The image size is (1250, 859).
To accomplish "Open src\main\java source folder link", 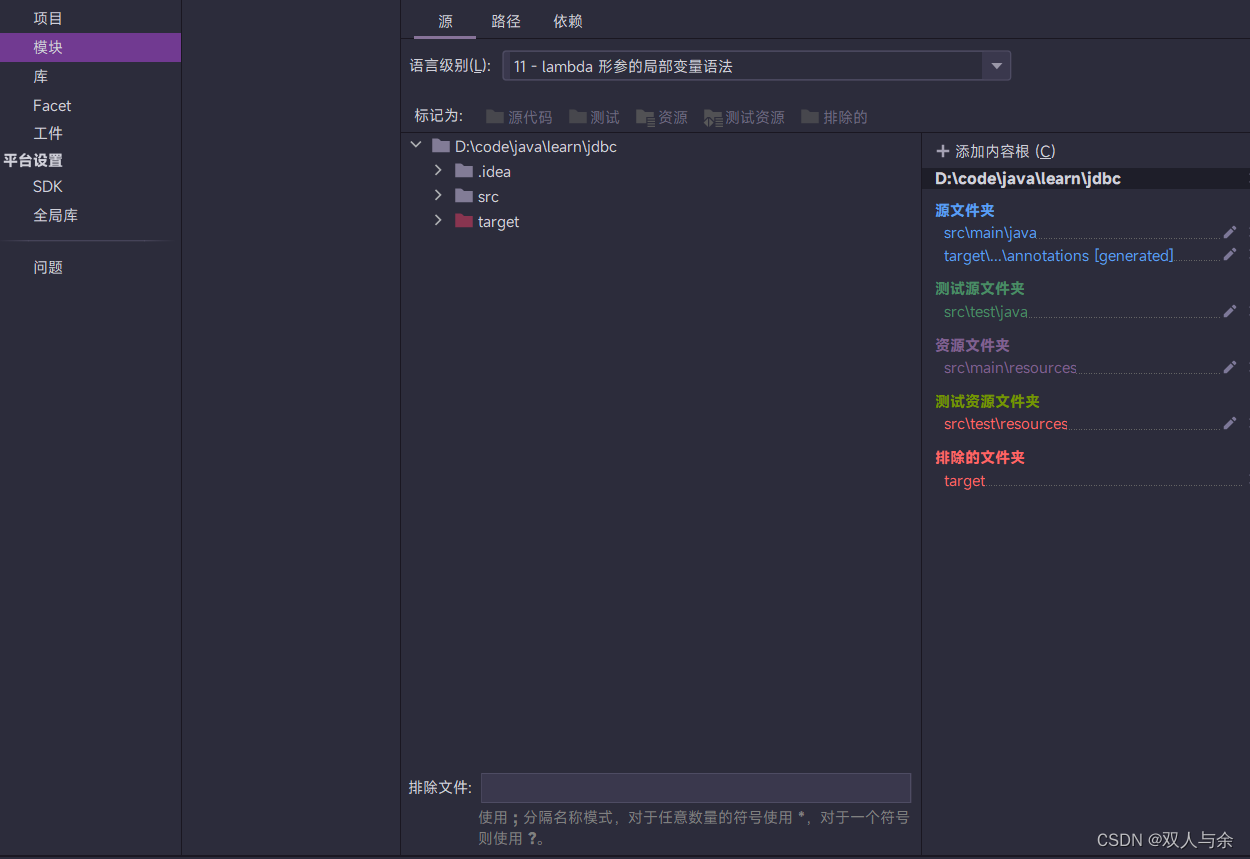I will point(989,232).
